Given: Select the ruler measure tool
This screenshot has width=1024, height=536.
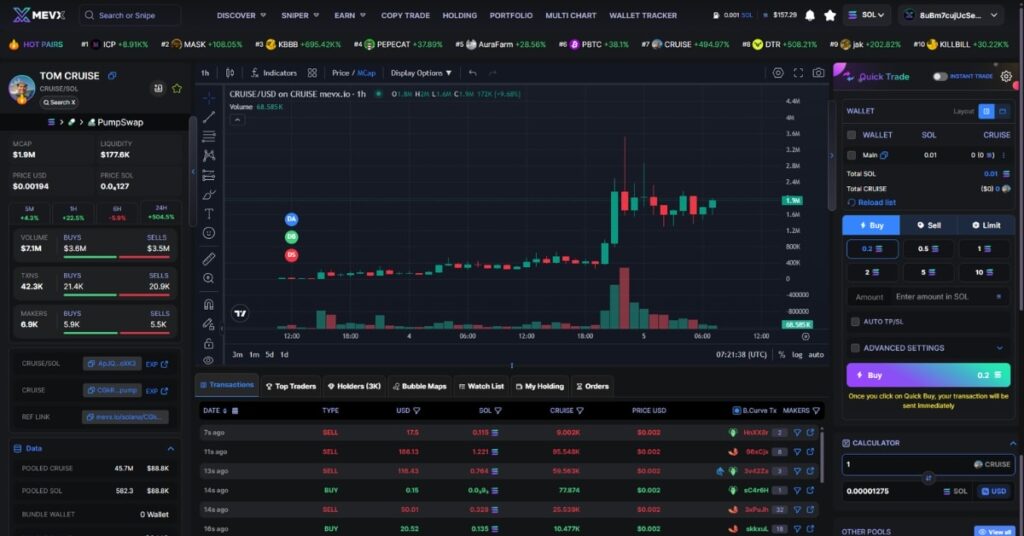Looking at the screenshot, I should coord(208,259).
